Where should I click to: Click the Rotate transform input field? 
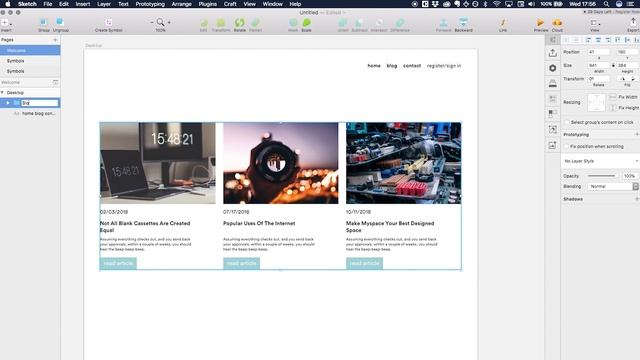tap(598, 79)
